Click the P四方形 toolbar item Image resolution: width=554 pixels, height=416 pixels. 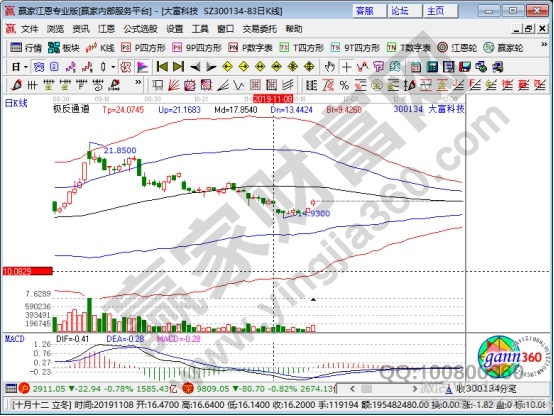pyautogui.click(x=143, y=47)
